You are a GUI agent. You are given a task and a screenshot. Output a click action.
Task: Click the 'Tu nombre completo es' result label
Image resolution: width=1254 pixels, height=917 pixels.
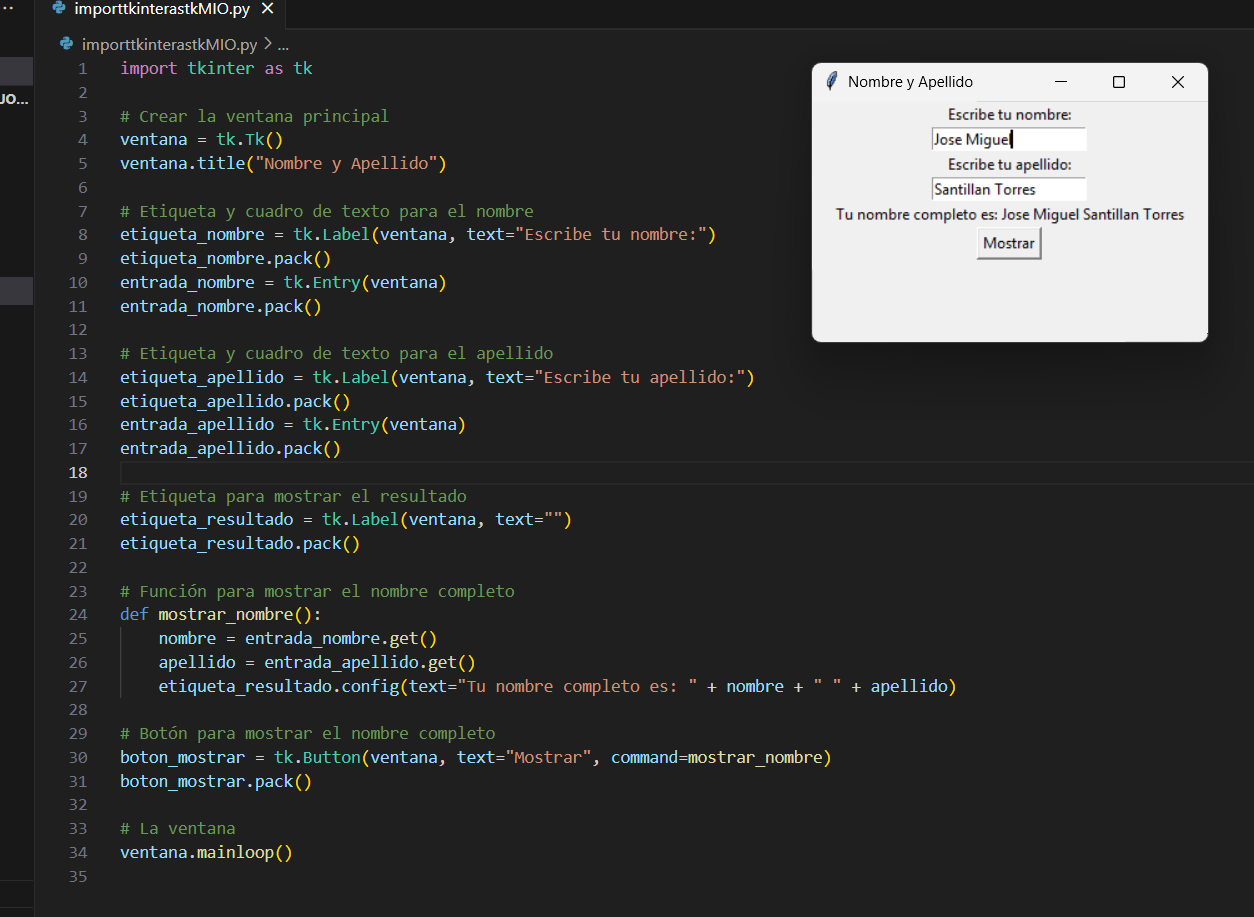coord(1009,214)
